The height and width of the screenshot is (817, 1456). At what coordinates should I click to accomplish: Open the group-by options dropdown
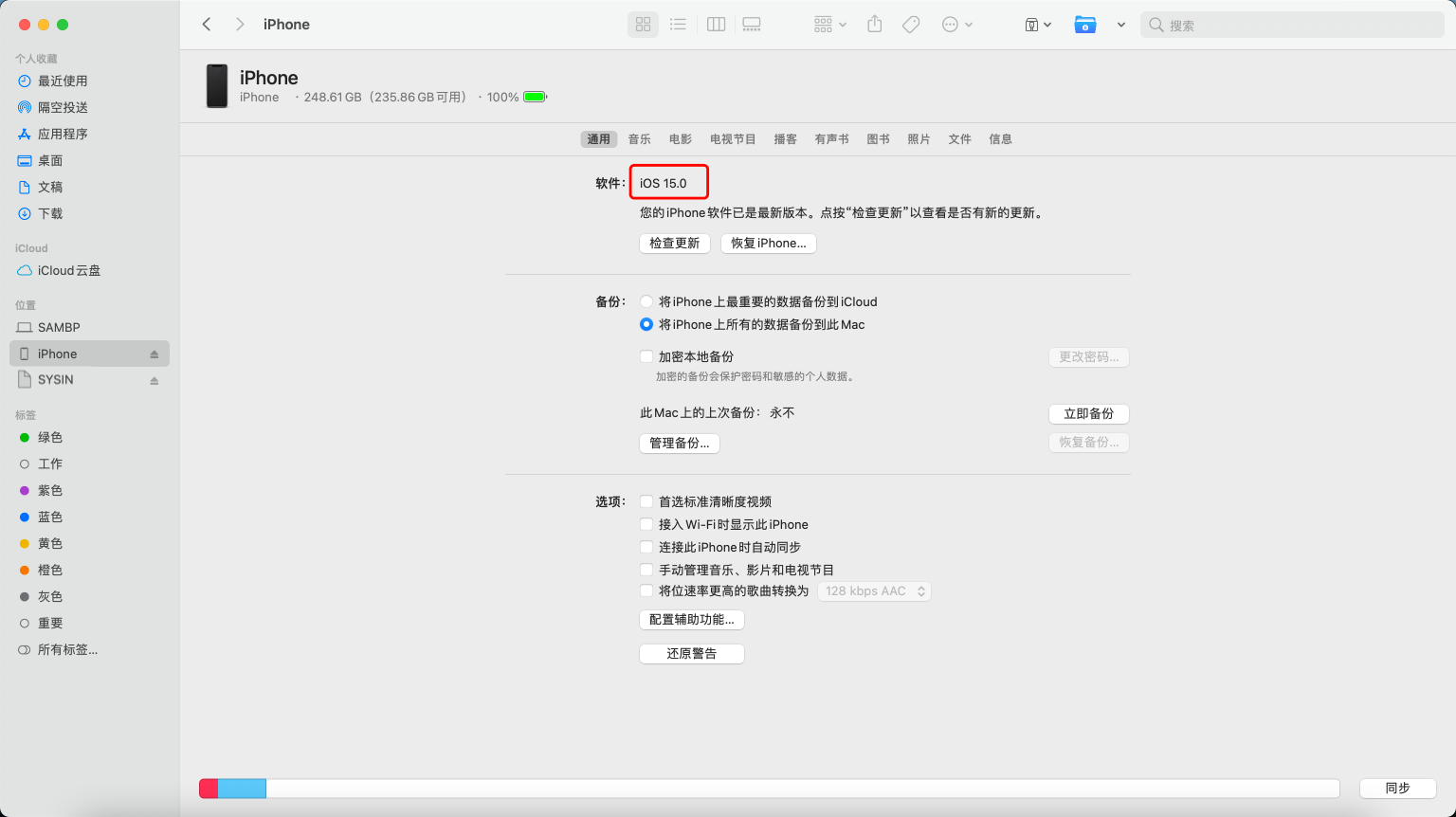(829, 25)
